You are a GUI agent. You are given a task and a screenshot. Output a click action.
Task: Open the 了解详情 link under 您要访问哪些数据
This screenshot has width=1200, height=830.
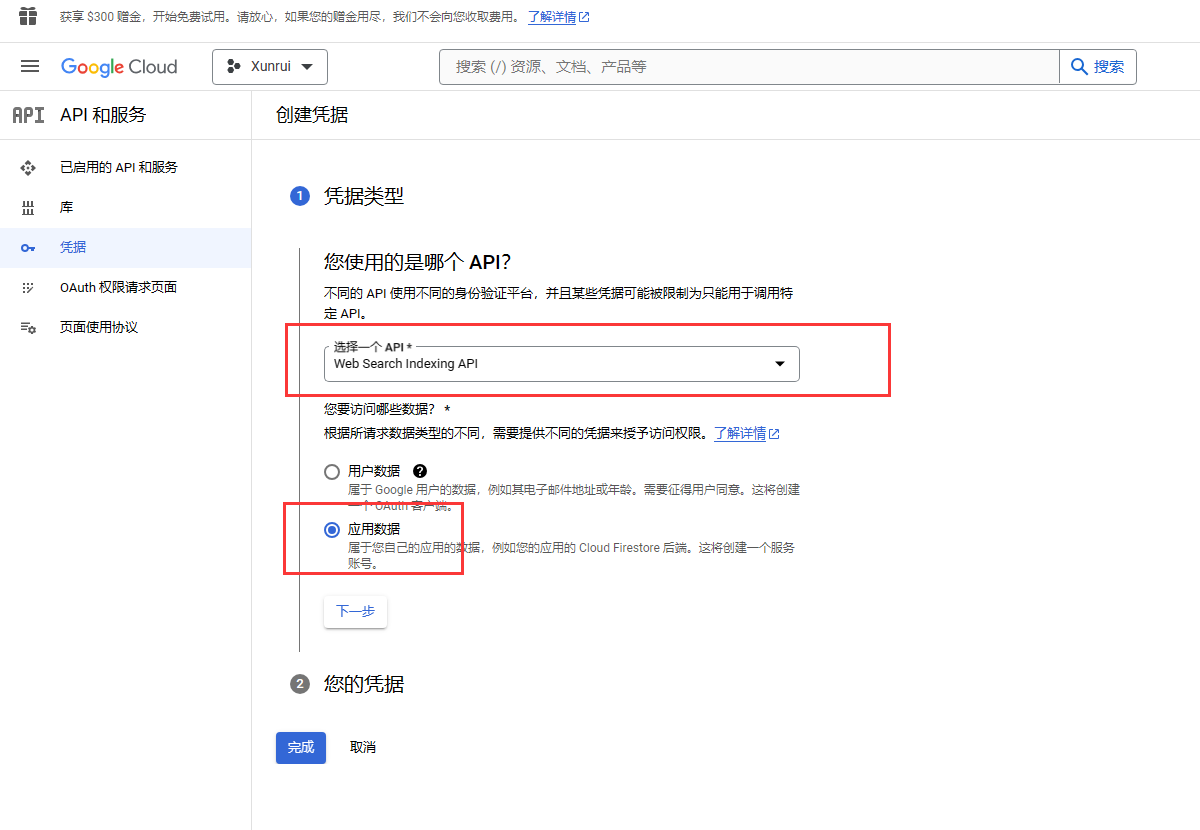(x=747, y=433)
